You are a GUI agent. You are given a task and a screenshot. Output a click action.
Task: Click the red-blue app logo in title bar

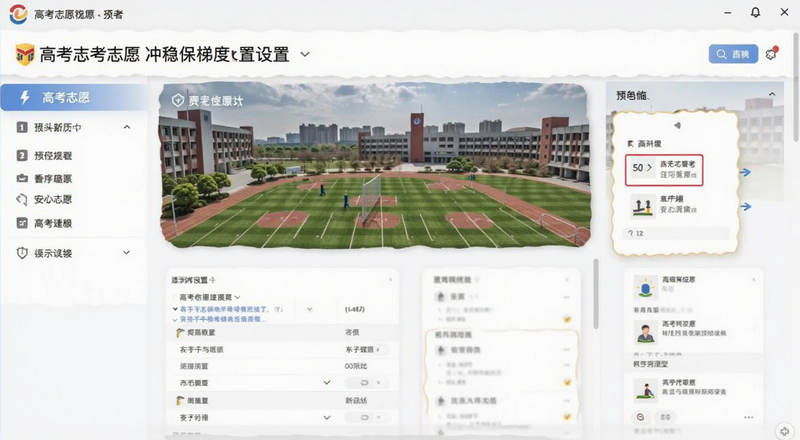coord(18,13)
